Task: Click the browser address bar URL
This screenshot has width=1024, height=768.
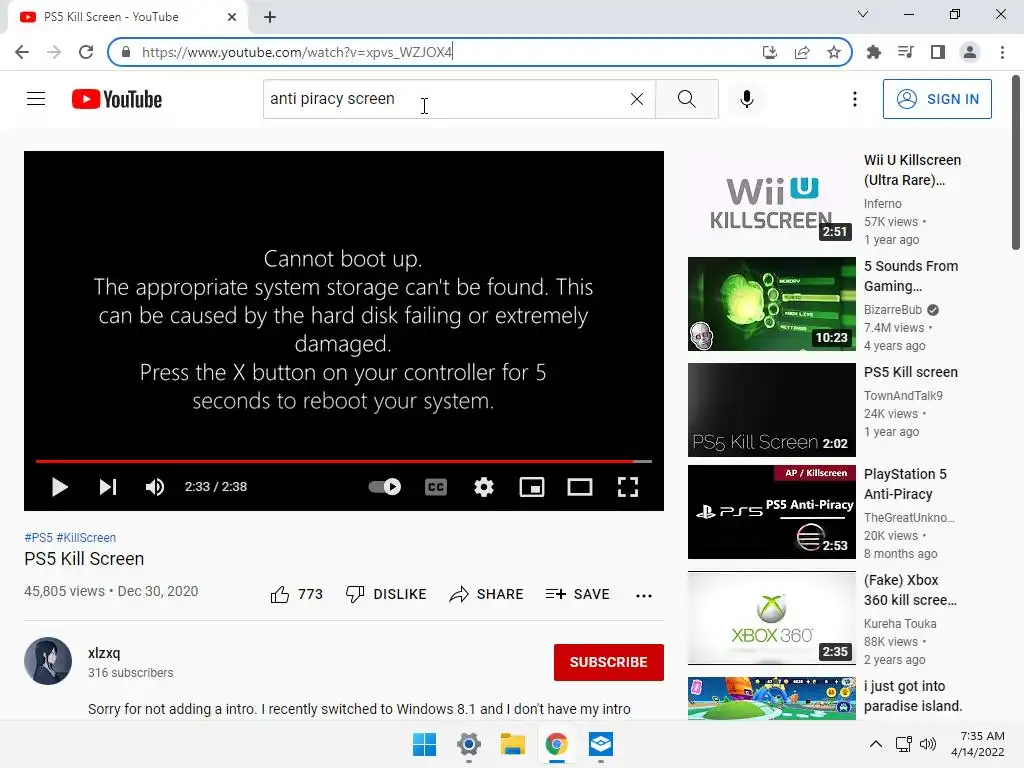Action: click(297, 52)
